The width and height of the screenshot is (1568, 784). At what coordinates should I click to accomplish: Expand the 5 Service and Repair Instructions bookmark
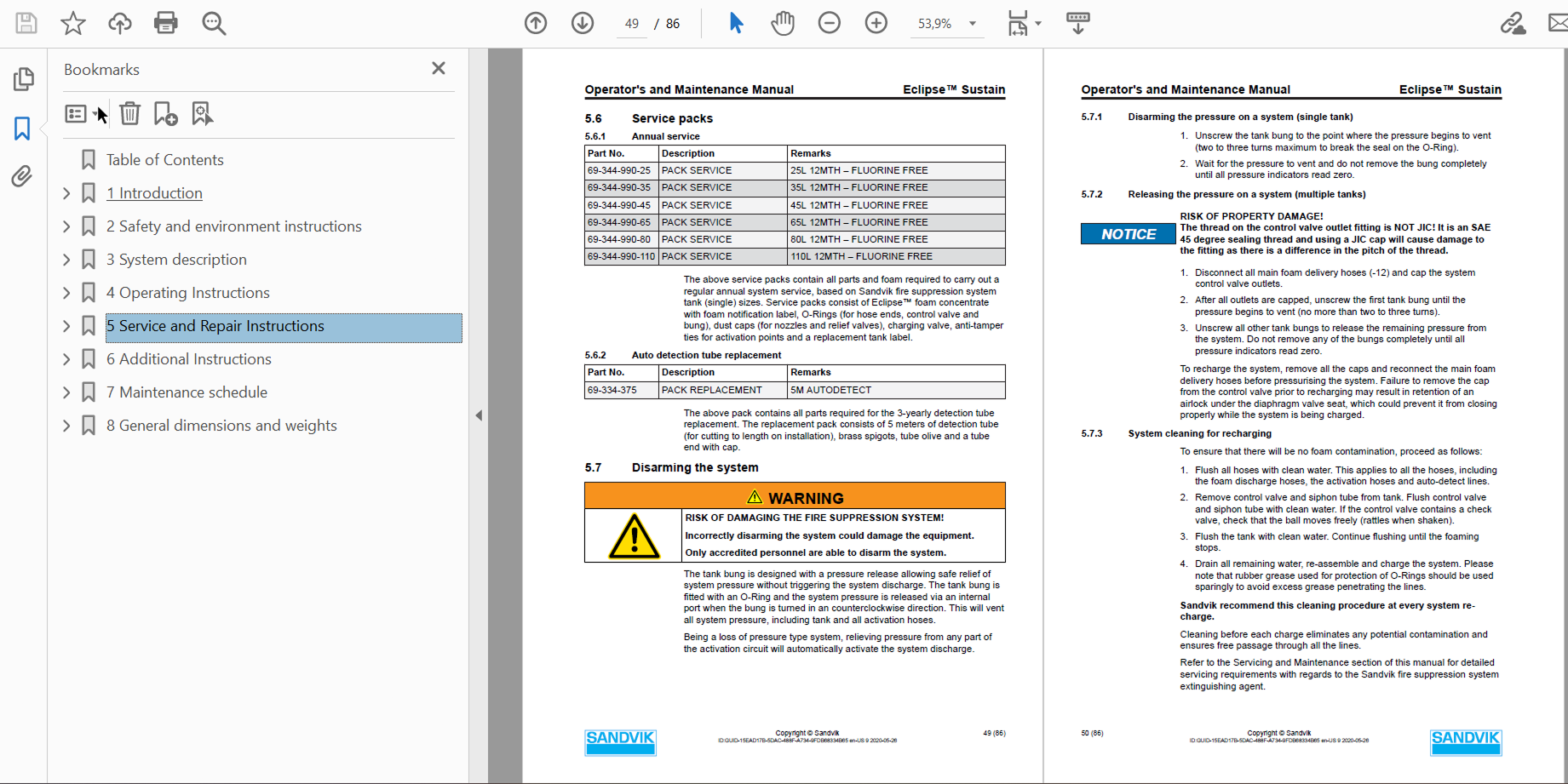click(66, 326)
